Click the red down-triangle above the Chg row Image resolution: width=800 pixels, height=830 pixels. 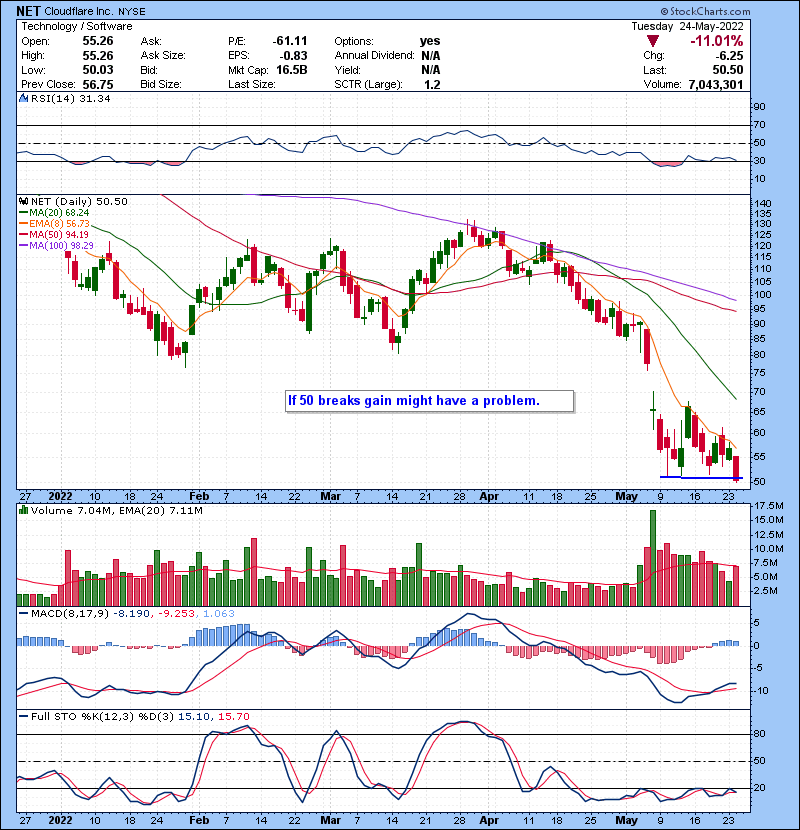(653, 41)
